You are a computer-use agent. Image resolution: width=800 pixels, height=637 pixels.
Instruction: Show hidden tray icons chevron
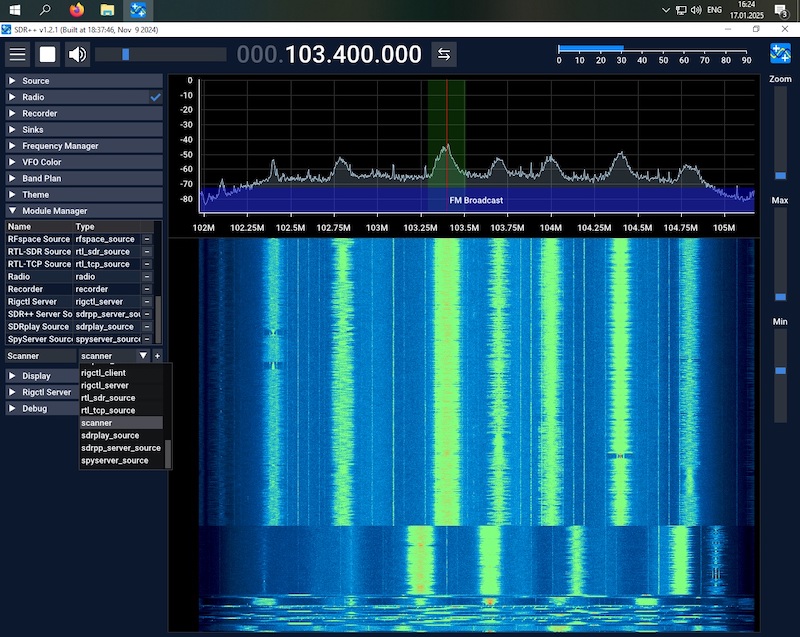tap(666, 10)
